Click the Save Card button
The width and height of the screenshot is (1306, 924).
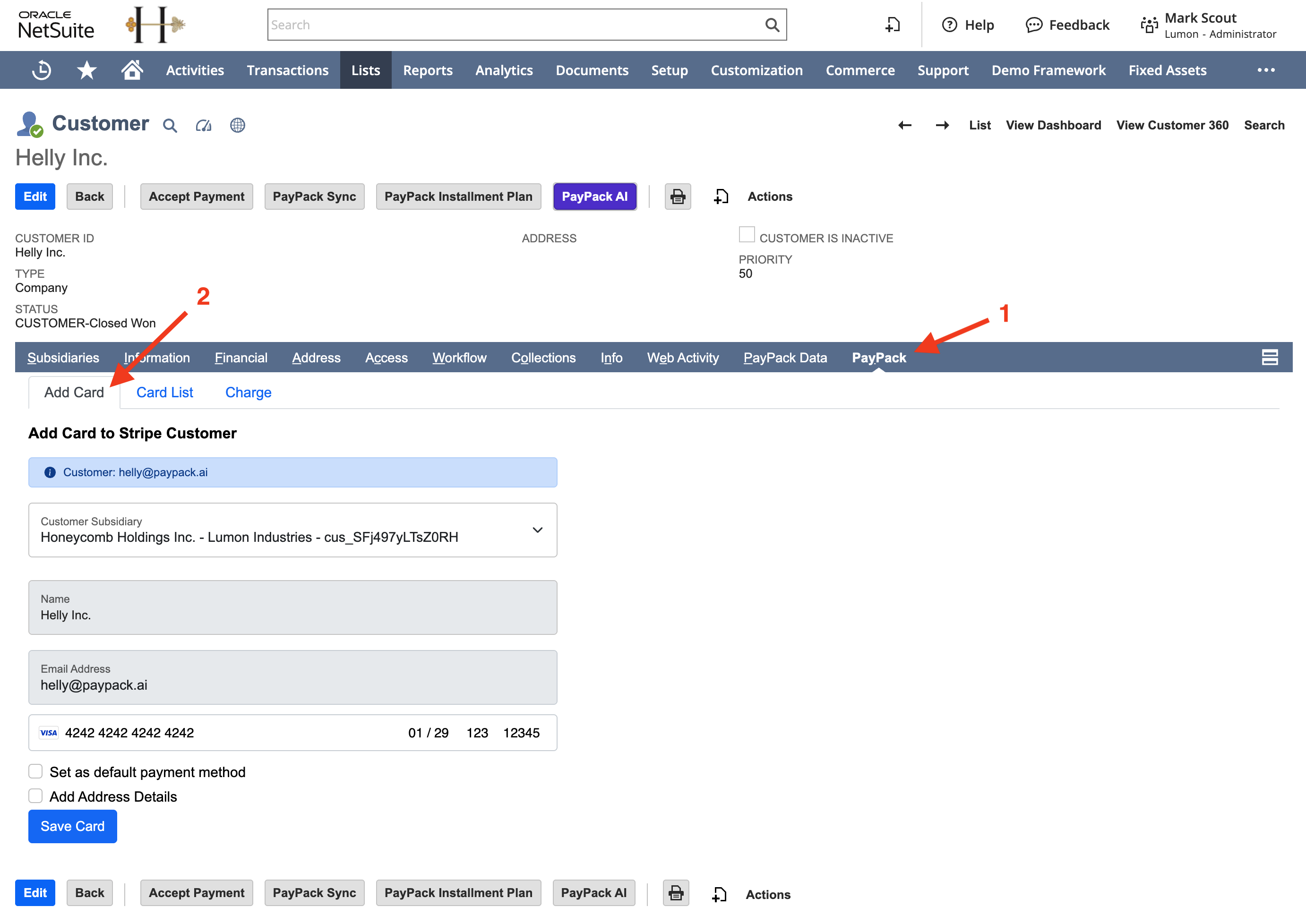pos(72,826)
